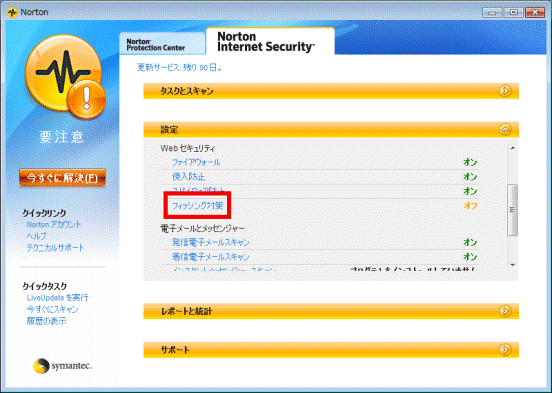Image resolution: width=552 pixels, height=393 pixels.
Task: Open 発信電子メールスキャン settings
Action: pos(211,242)
